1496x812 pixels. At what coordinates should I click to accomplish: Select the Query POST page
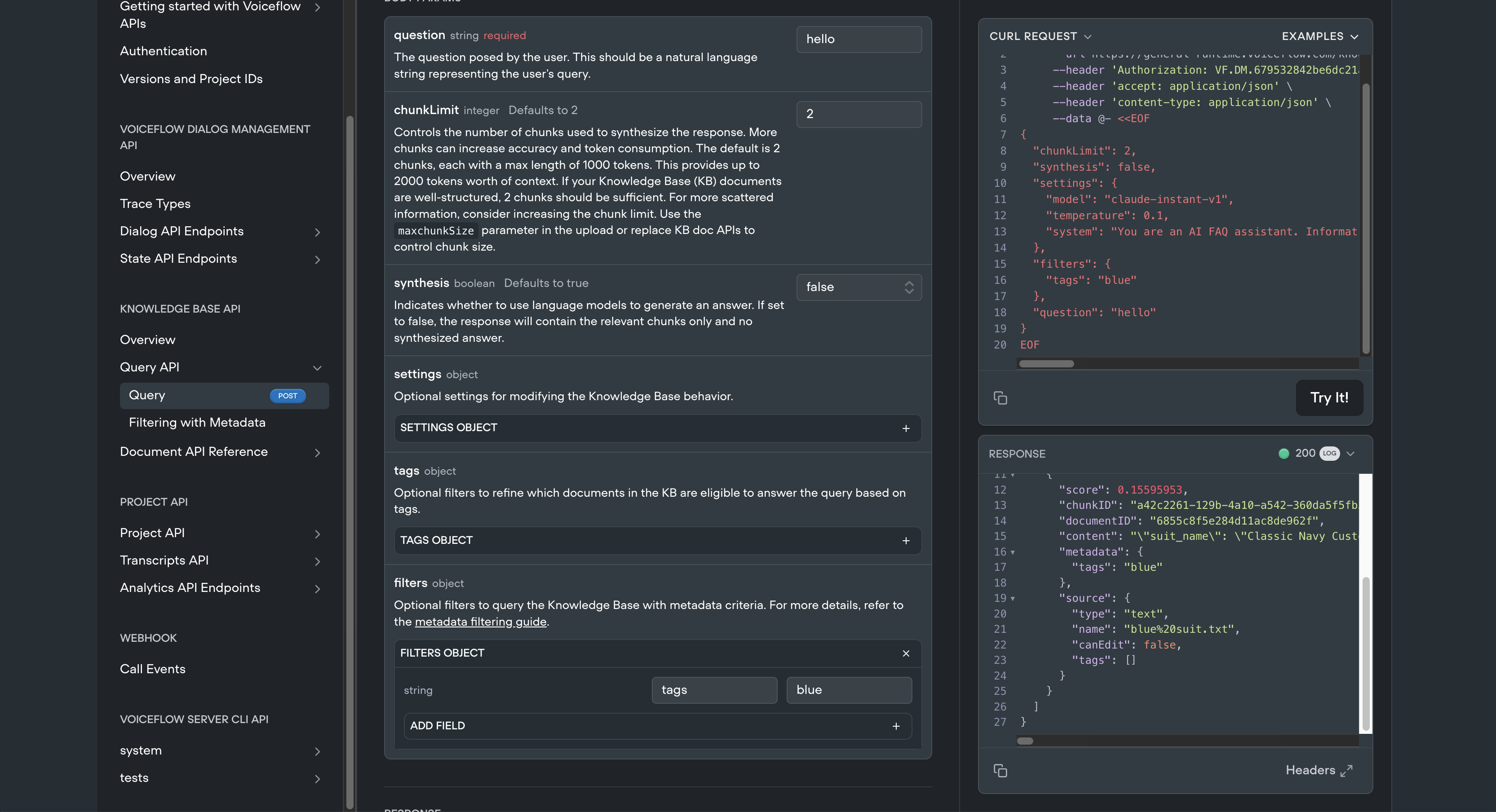[x=224, y=395]
